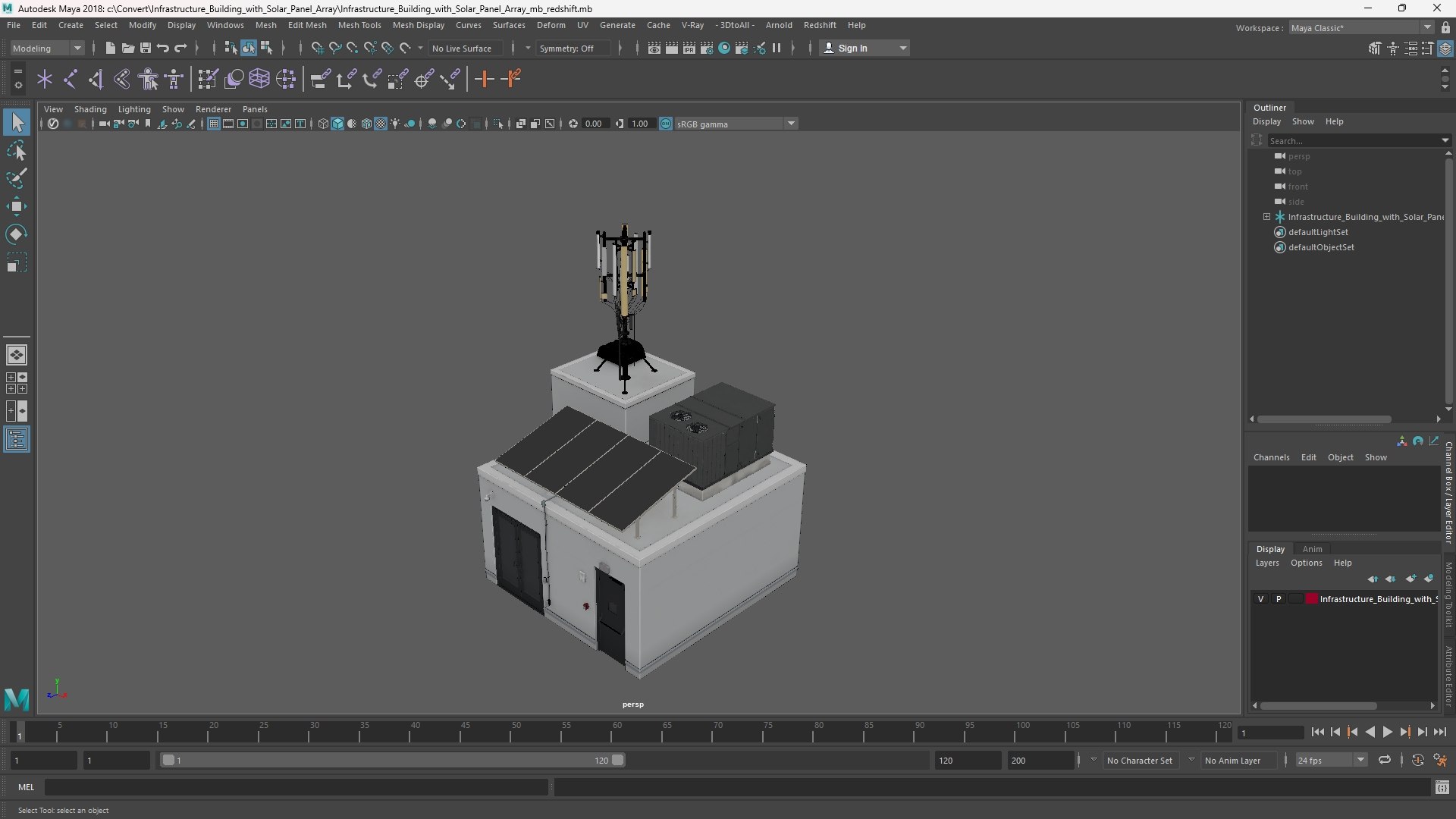Select defaultLightSet in the Outliner
The width and height of the screenshot is (1456, 819).
(x=1318, y=232)
